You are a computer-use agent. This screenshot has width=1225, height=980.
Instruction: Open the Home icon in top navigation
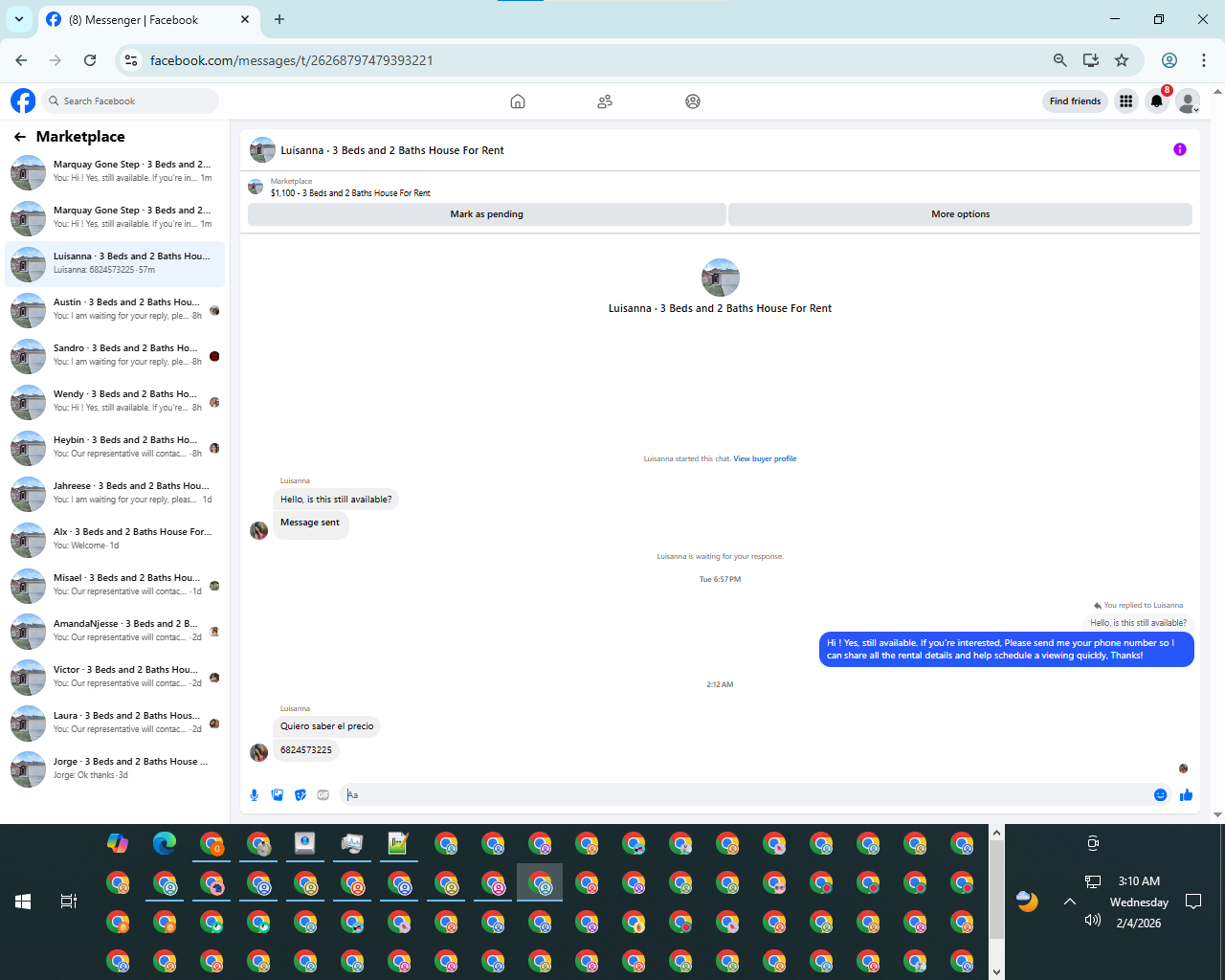pos(518,101)
